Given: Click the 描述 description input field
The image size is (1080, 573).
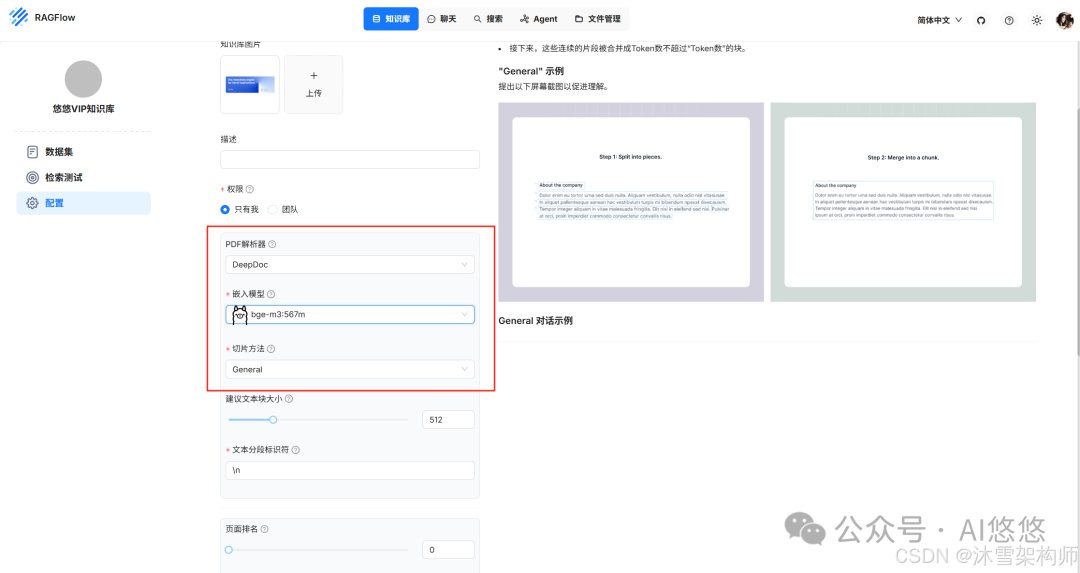Looking at the screenshot, I should (350, 159).
